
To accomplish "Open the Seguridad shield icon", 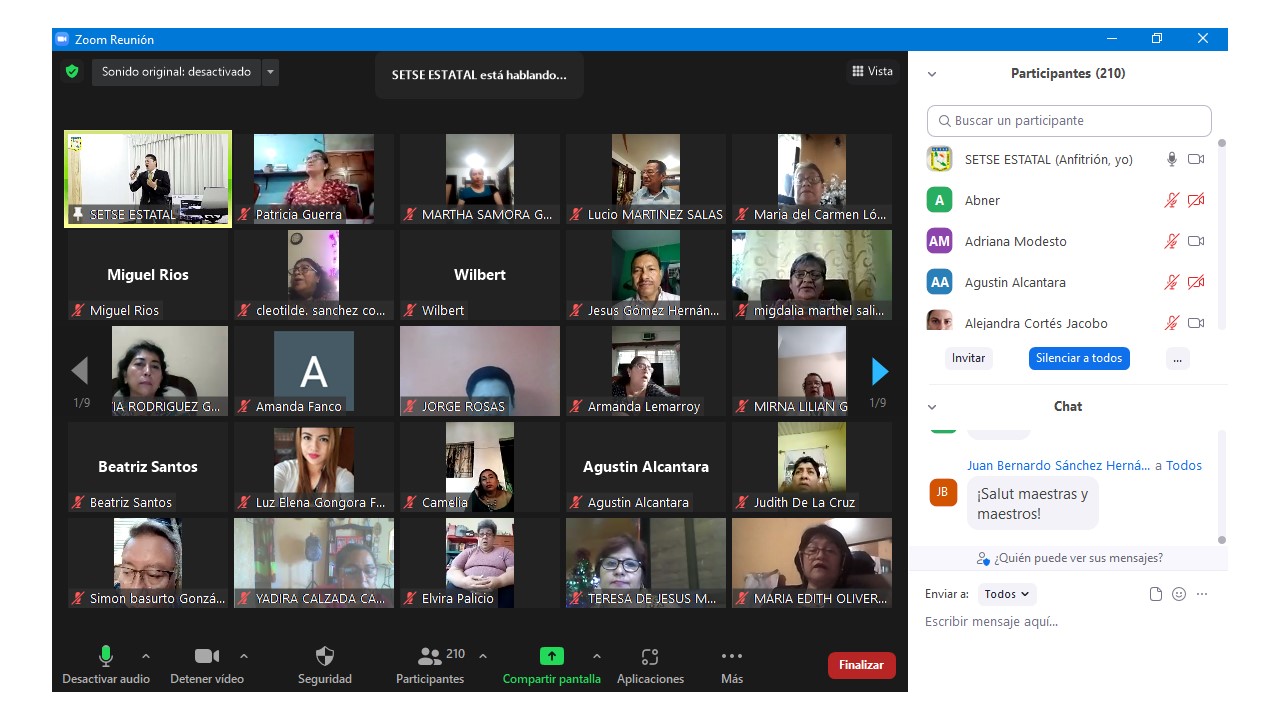I will tap(325, 656).
